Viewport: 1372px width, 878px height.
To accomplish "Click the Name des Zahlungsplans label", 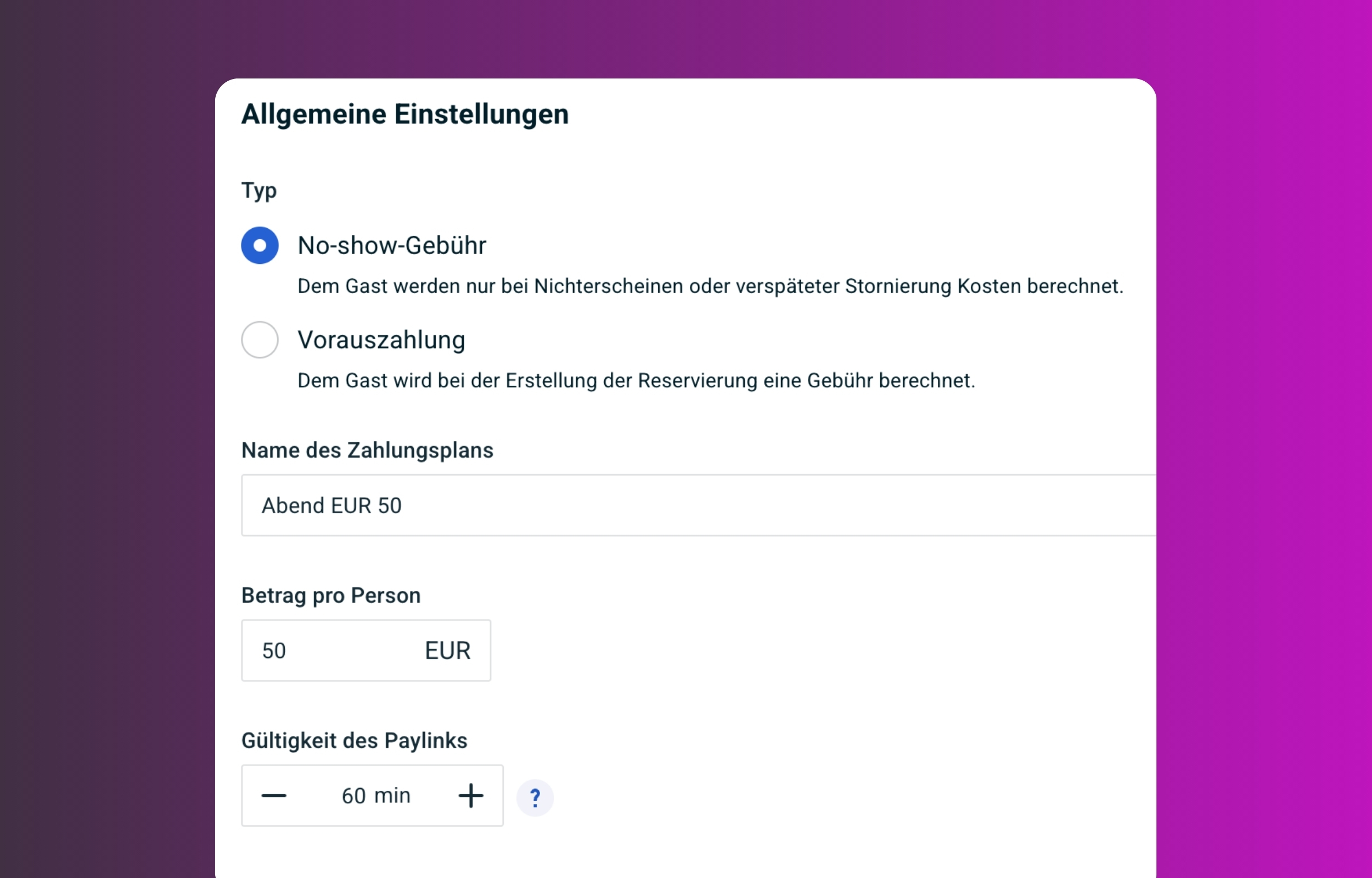I will click(x=367, y=451).
